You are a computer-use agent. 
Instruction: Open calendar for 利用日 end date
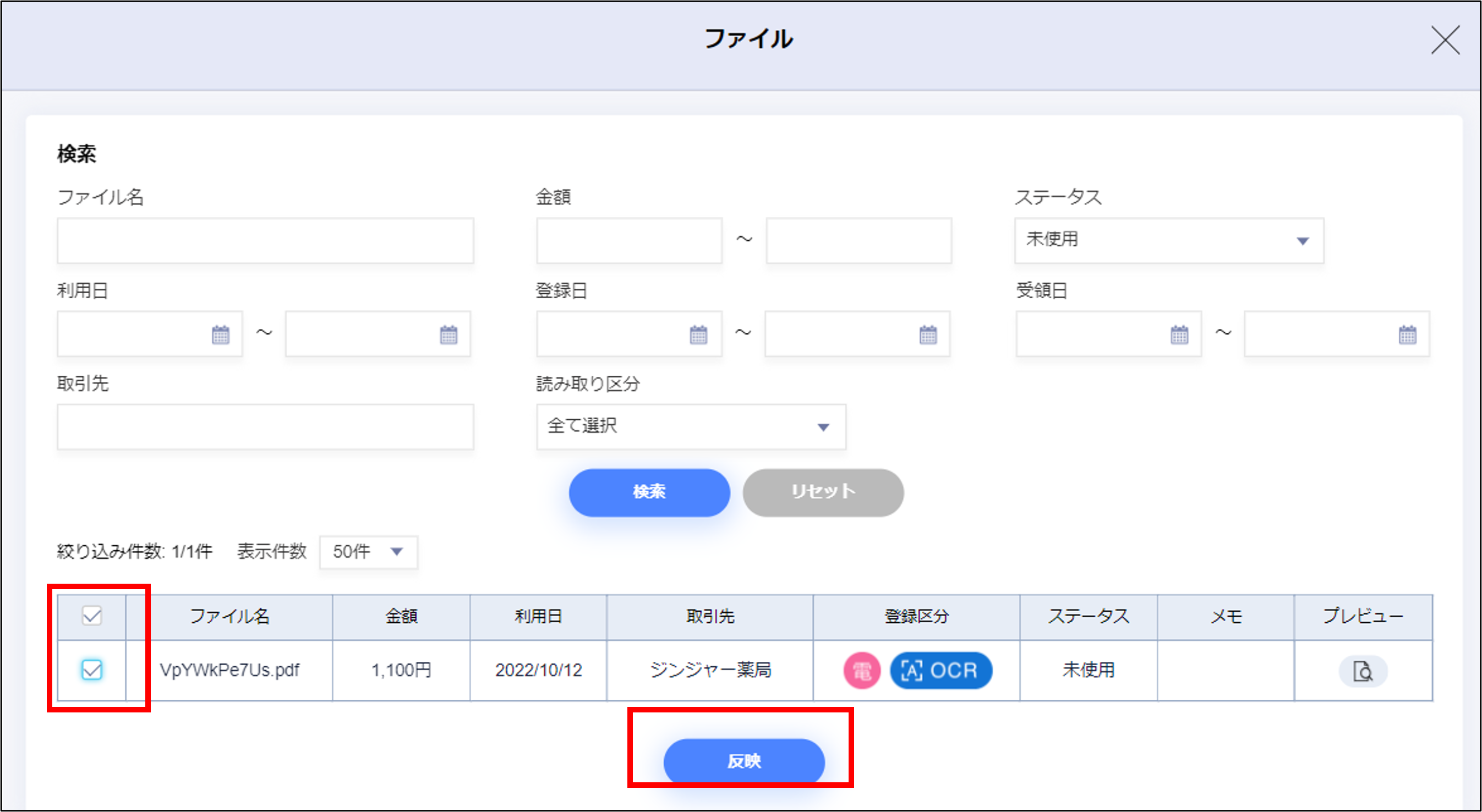pos(448,334)
